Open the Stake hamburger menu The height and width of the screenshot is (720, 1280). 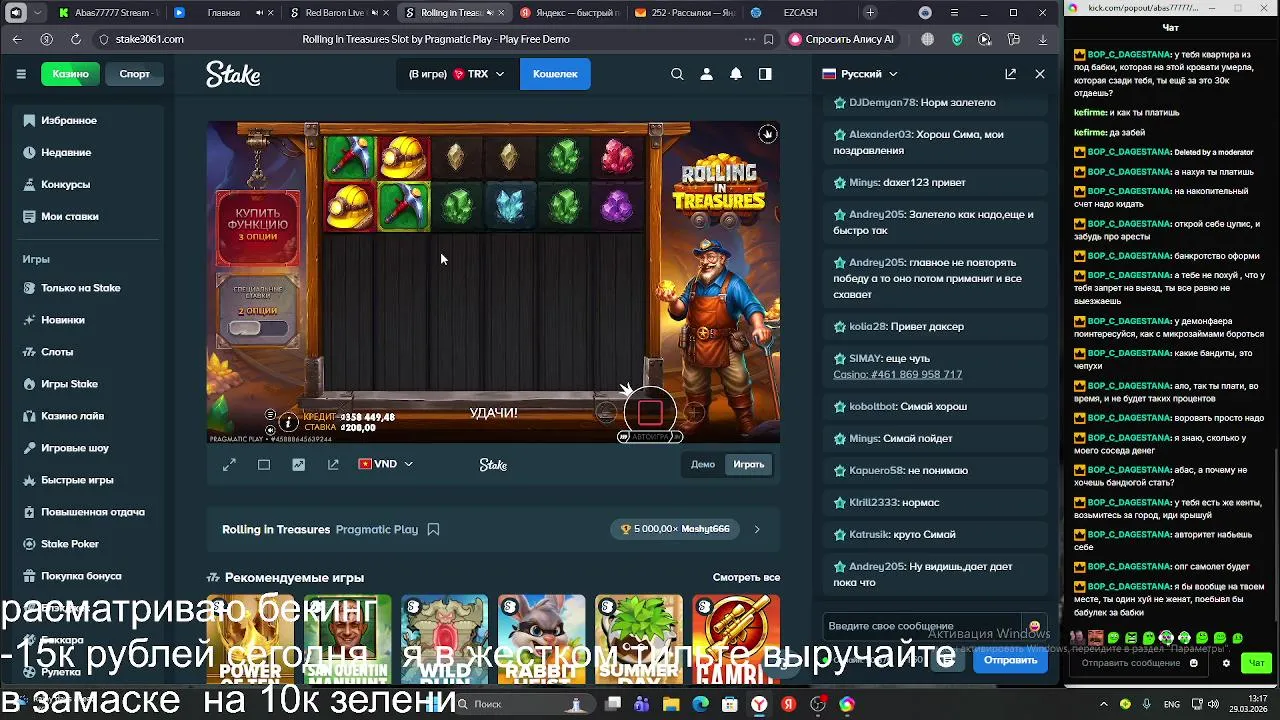pyautogui.click(x=21, y=74)
